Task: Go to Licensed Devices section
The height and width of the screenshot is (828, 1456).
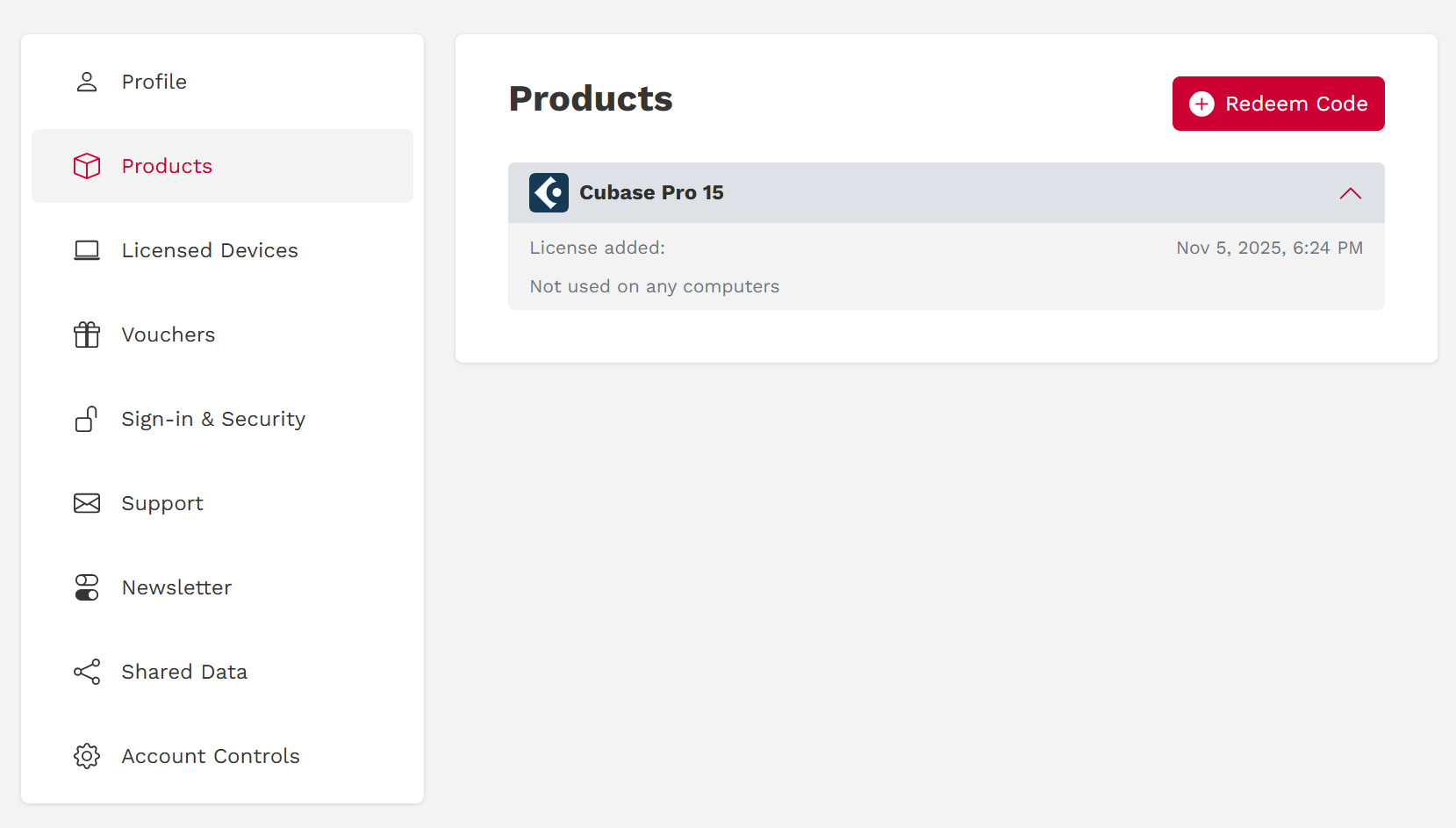Action: (210, 250)
